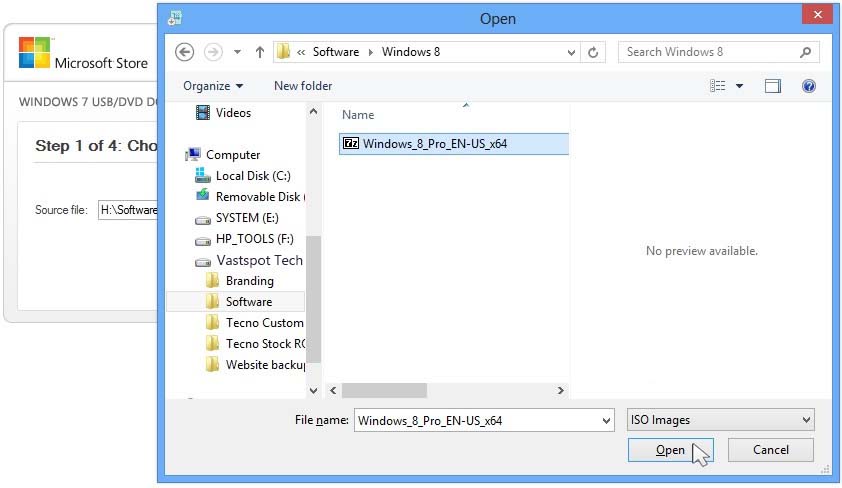Click the Website backup folder icon
Viewport: 842px width, 488px height.
(213, 364)
